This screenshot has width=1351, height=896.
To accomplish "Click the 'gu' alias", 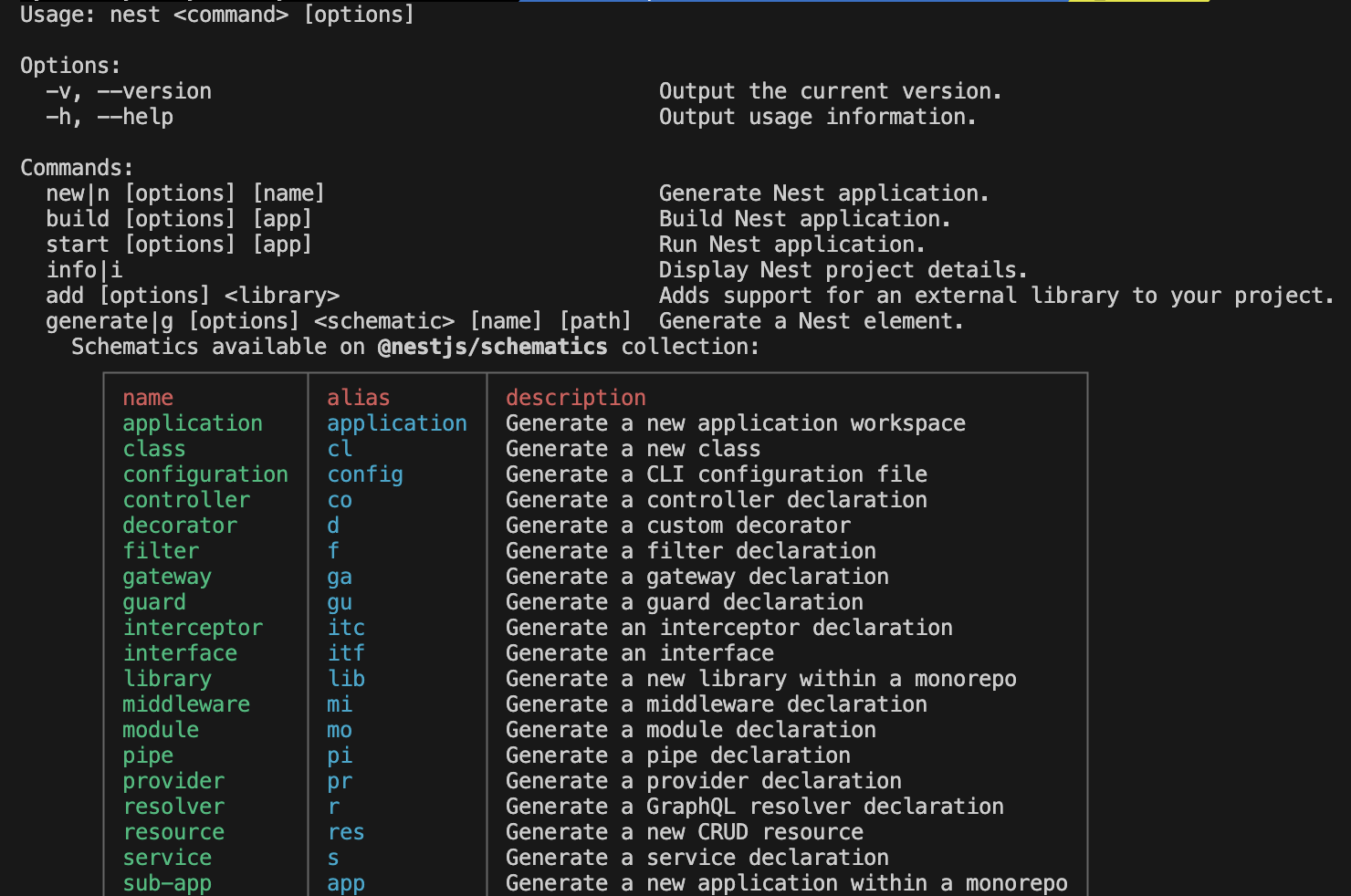I will click(x=340, y=602).
